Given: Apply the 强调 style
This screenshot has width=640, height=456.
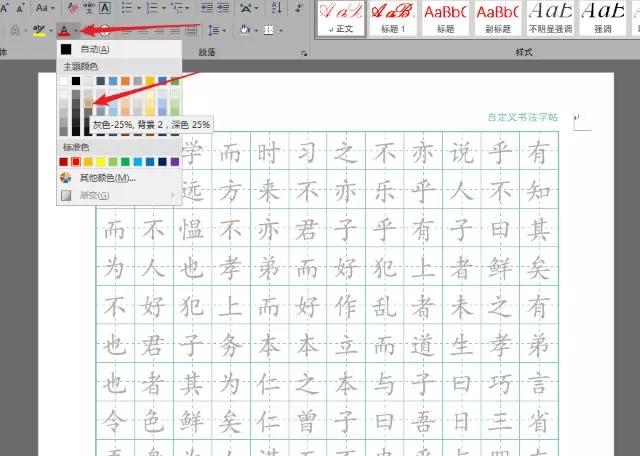Looking at the screenshot, I should point(602,18).
